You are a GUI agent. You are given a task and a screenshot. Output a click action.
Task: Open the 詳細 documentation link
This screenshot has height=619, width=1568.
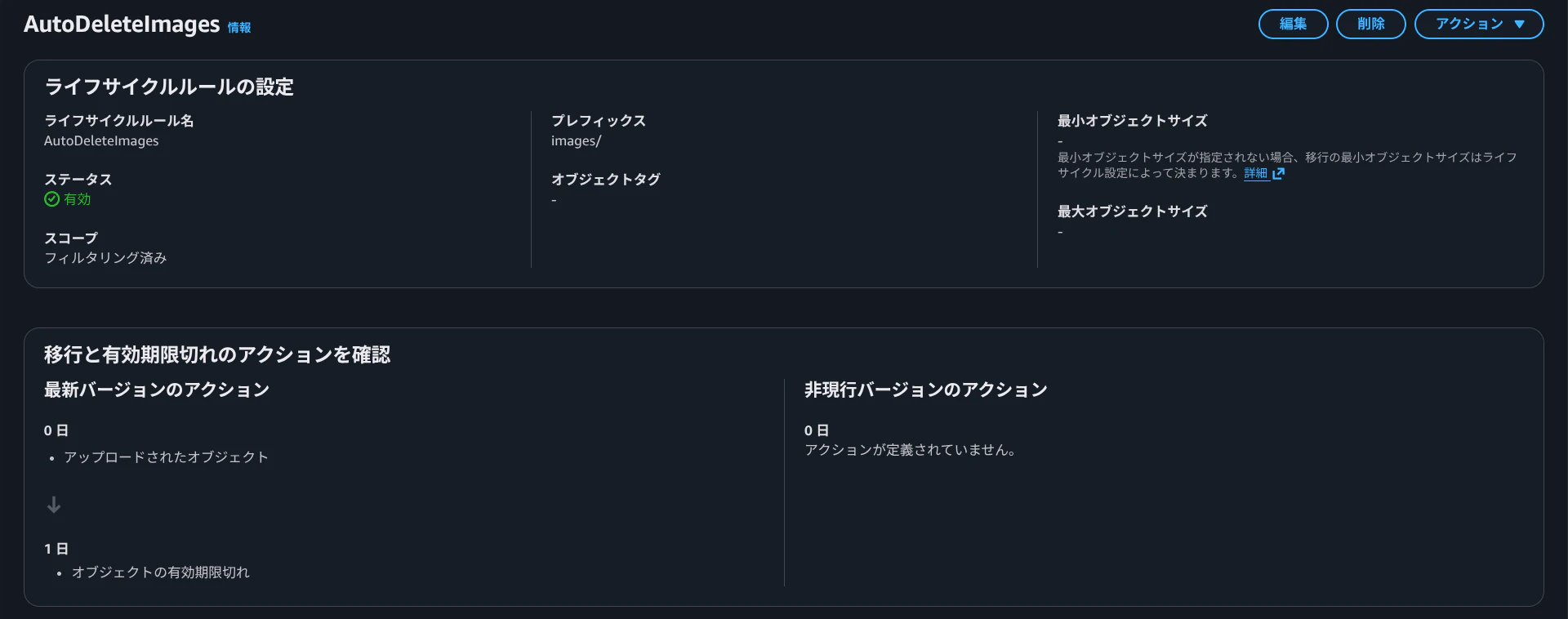1255,173
